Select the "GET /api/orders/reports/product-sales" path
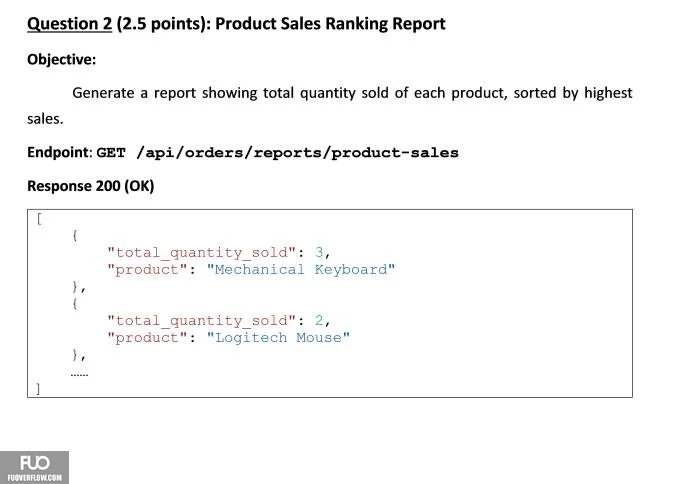The width and height of the screenshot is (691, 484). [278, 153]
